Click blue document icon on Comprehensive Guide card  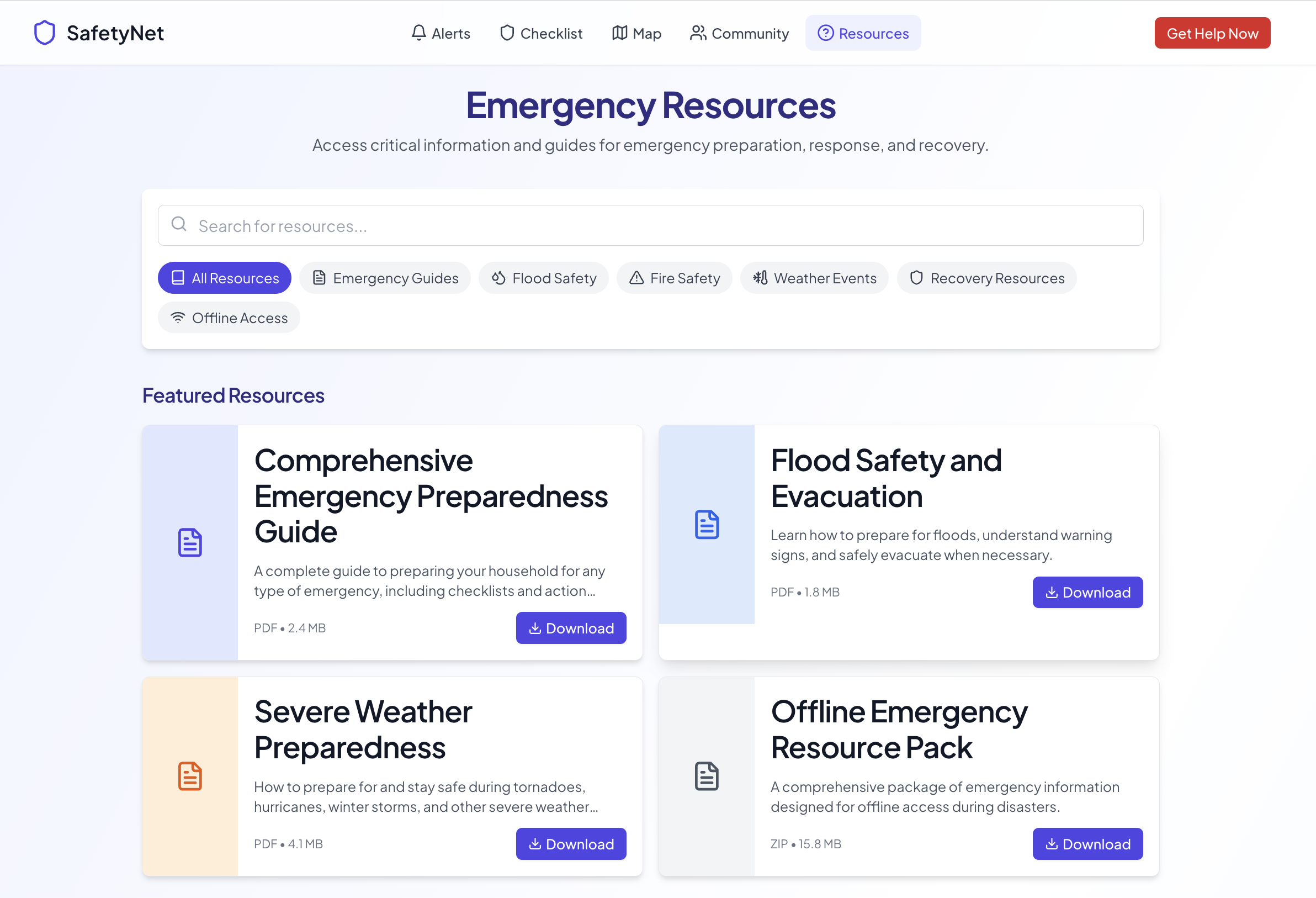190,543
